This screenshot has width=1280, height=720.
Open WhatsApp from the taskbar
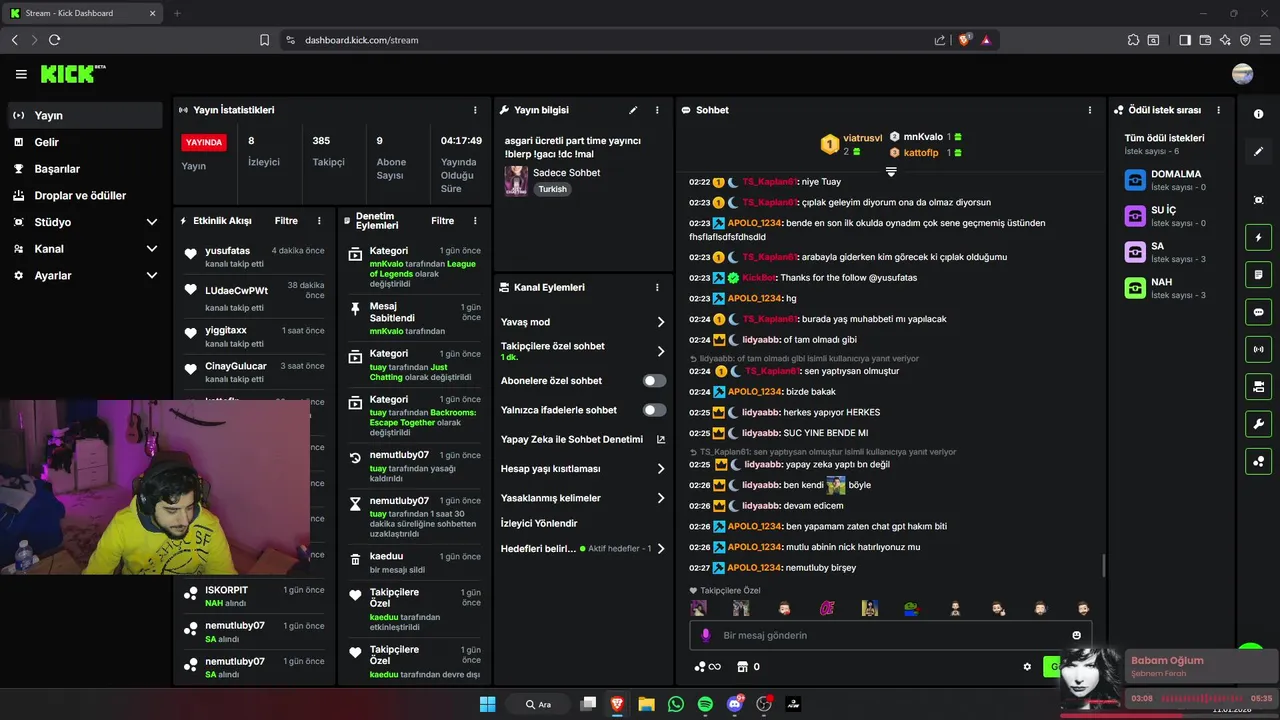click(x=676, y=704)
